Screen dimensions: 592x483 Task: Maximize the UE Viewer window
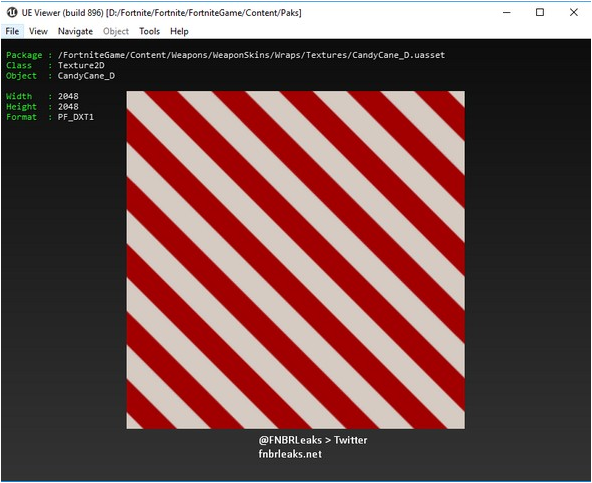click(540, 12)
